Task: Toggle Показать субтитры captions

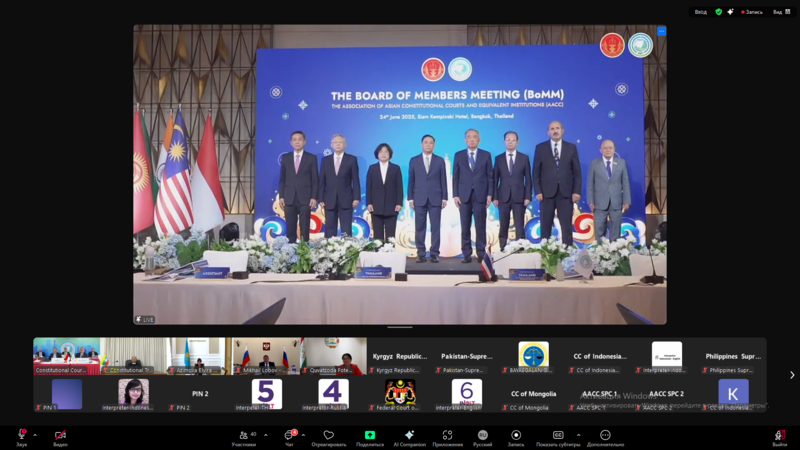Action: click(x=558, y=436)
